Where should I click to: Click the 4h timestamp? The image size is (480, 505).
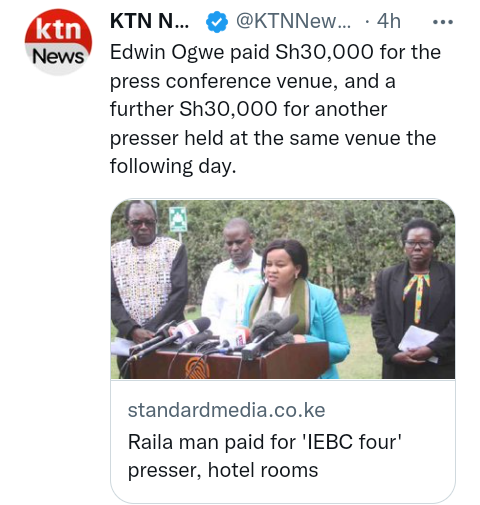[388, 21]
